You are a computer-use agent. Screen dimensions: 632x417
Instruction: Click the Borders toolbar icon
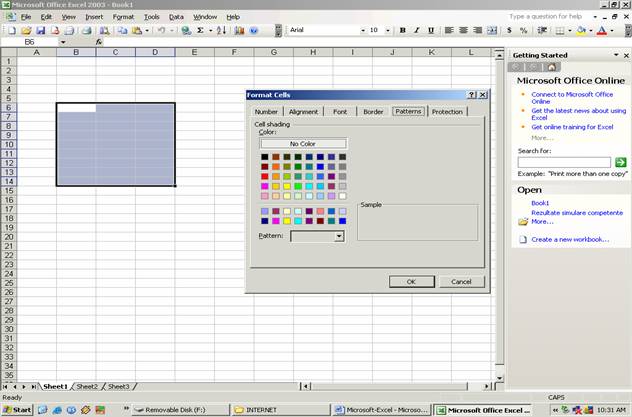pos(560,30)
